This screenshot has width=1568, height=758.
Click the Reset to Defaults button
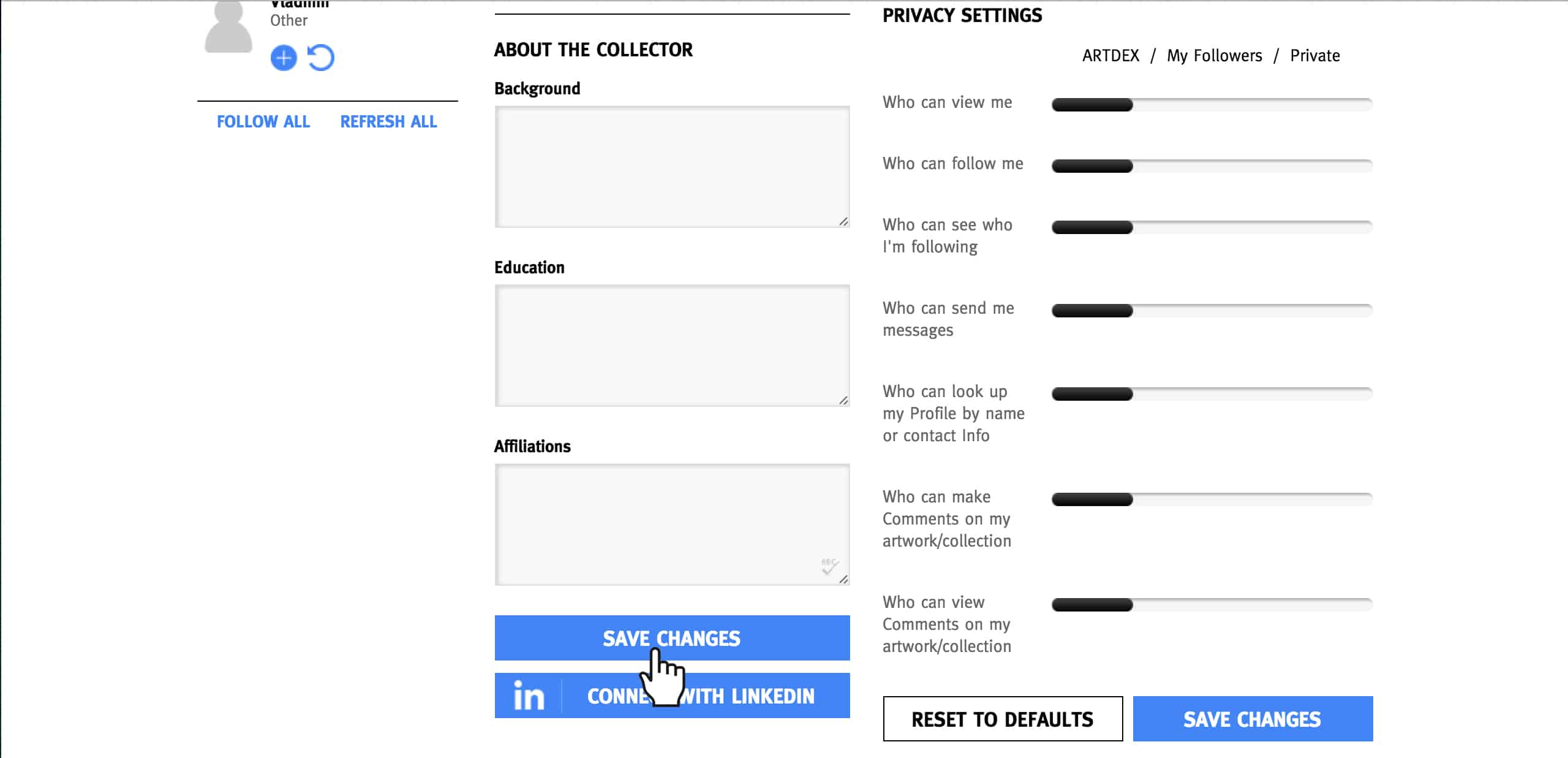1003,719
